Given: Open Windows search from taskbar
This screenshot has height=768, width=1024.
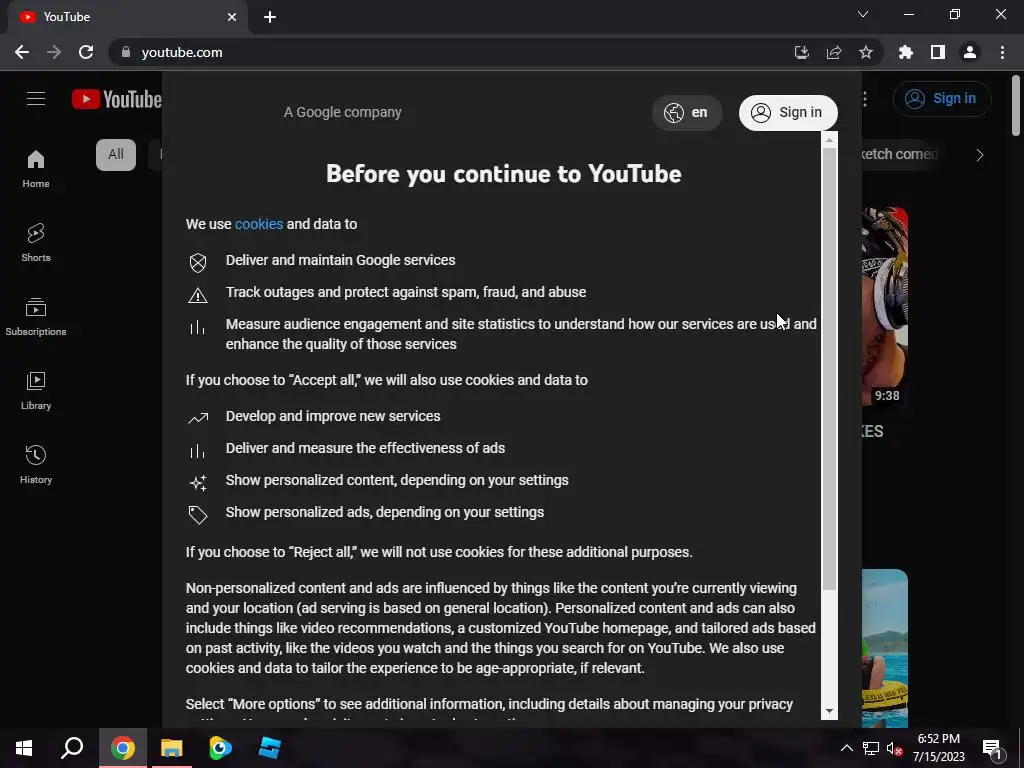Looking at the screenshot, I should pos(72,748).
